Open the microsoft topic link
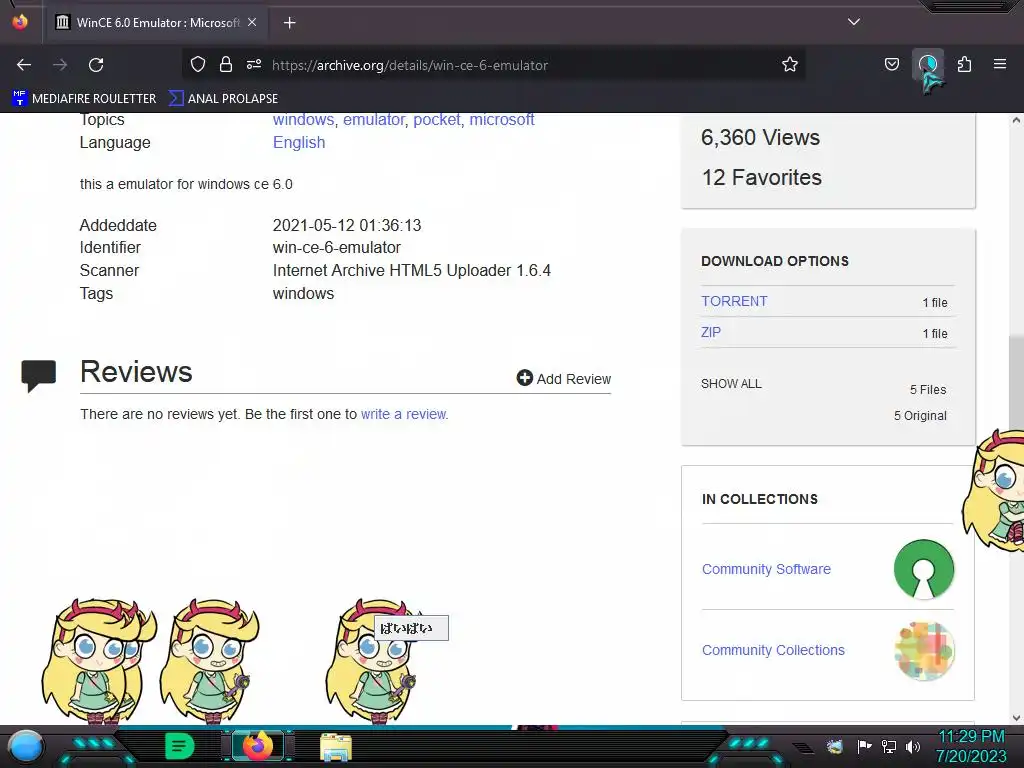 pos(502,120)
